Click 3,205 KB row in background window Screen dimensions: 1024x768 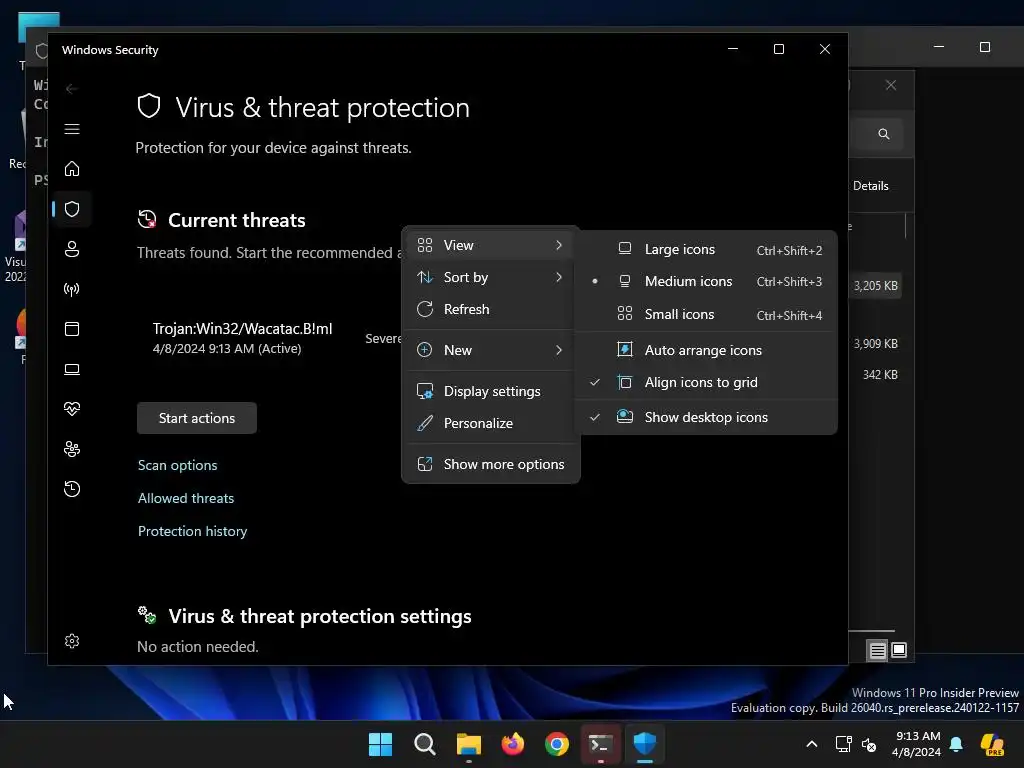876,286
